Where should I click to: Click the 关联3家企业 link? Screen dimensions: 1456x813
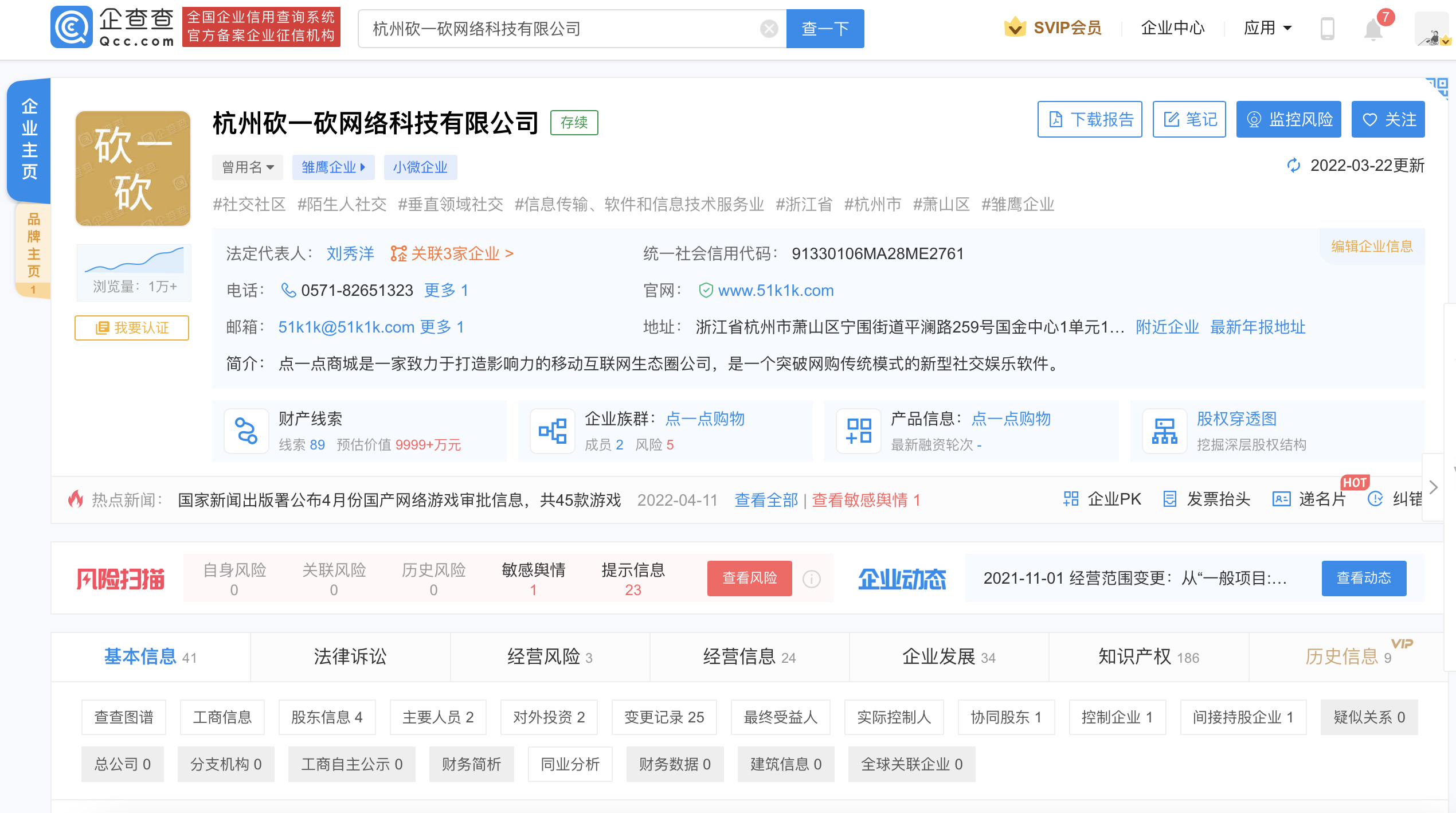[x=452, y=253]
